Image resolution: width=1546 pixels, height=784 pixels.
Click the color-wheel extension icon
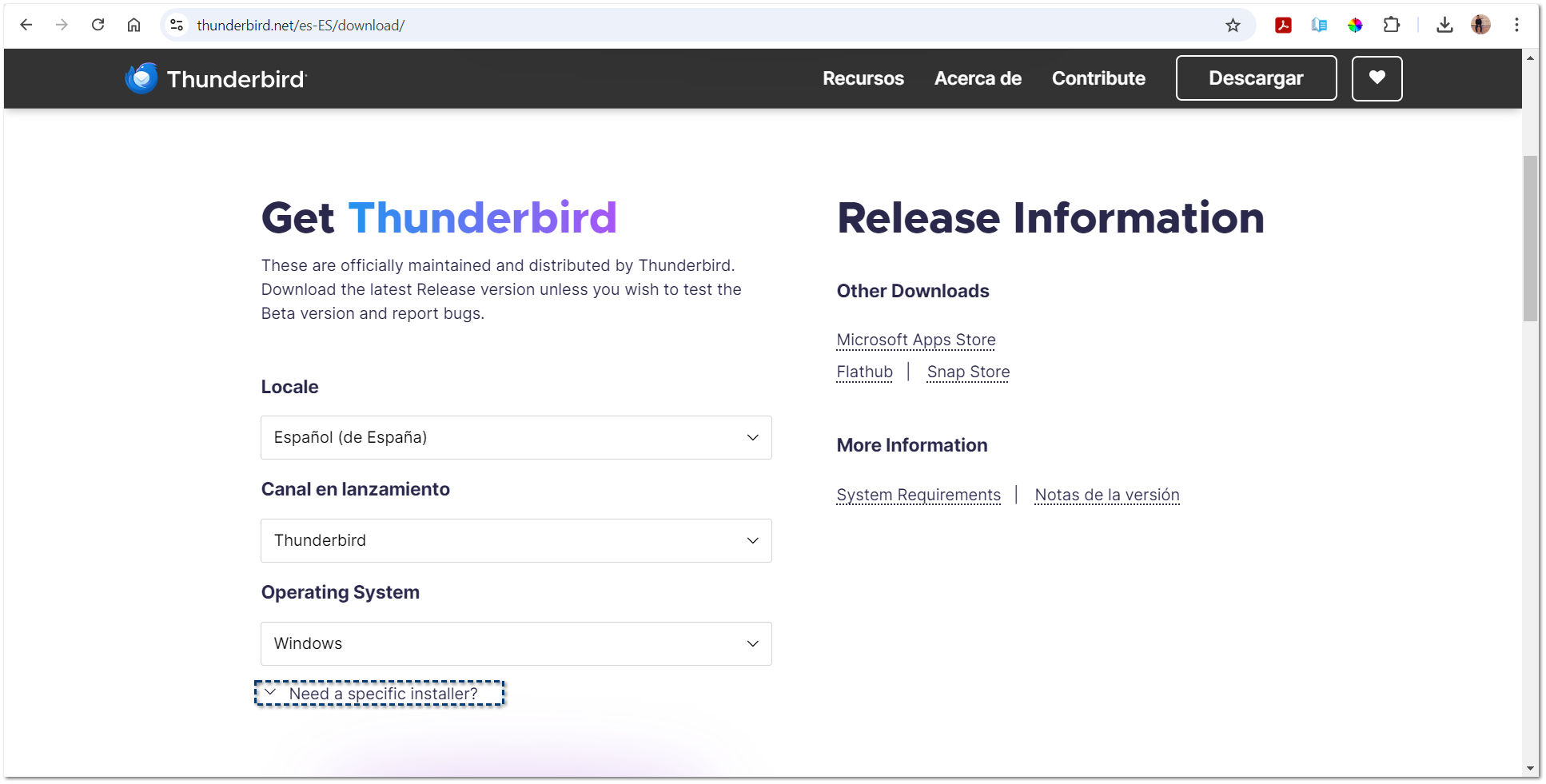[x=1356, y=25]
